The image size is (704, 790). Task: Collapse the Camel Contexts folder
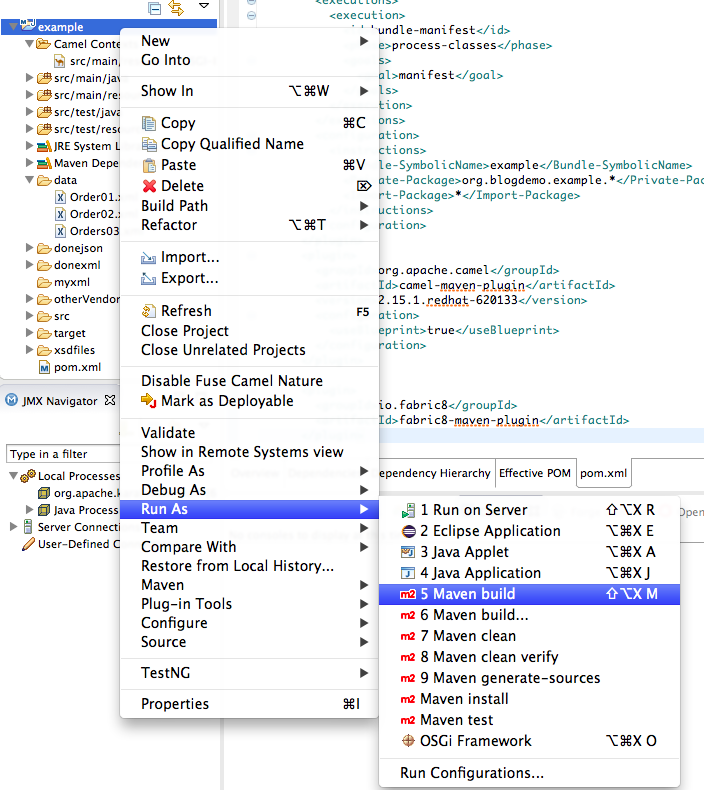[30, 44]
